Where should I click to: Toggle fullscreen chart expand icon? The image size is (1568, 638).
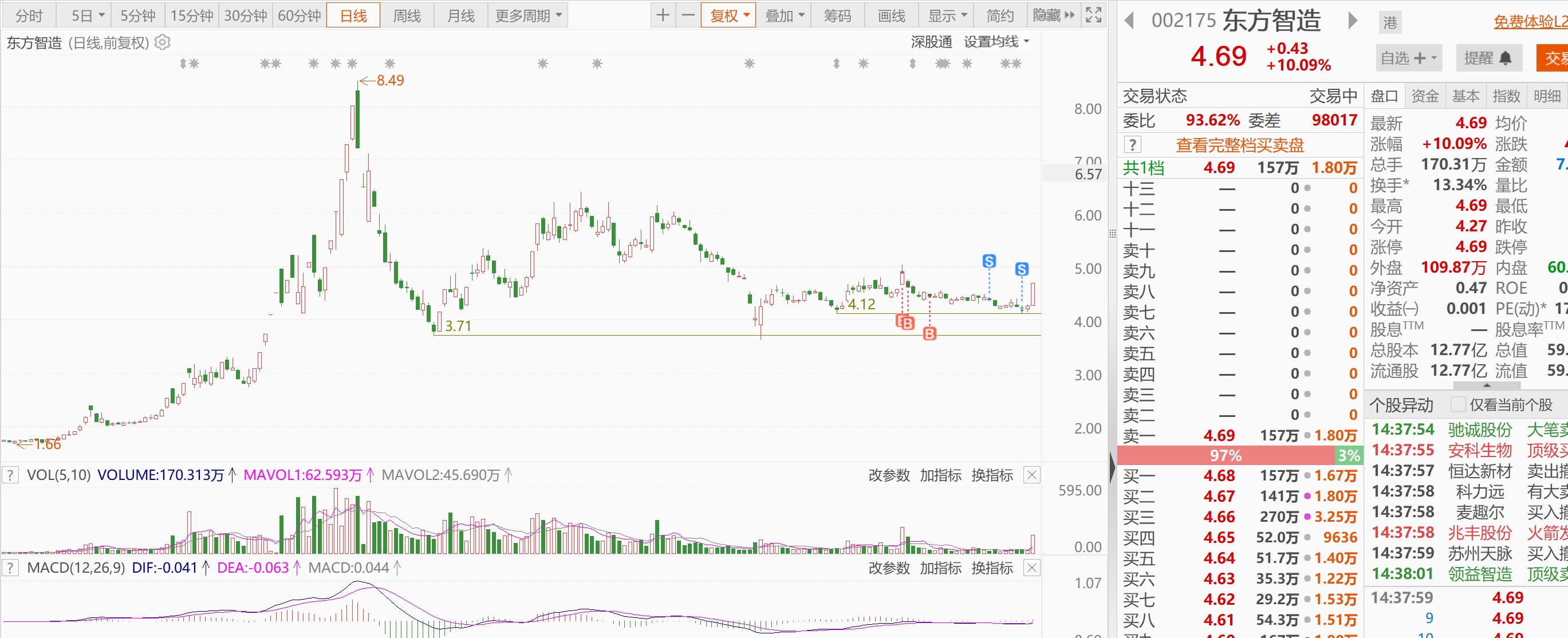pyautogui.click(x=1093, y=16)
